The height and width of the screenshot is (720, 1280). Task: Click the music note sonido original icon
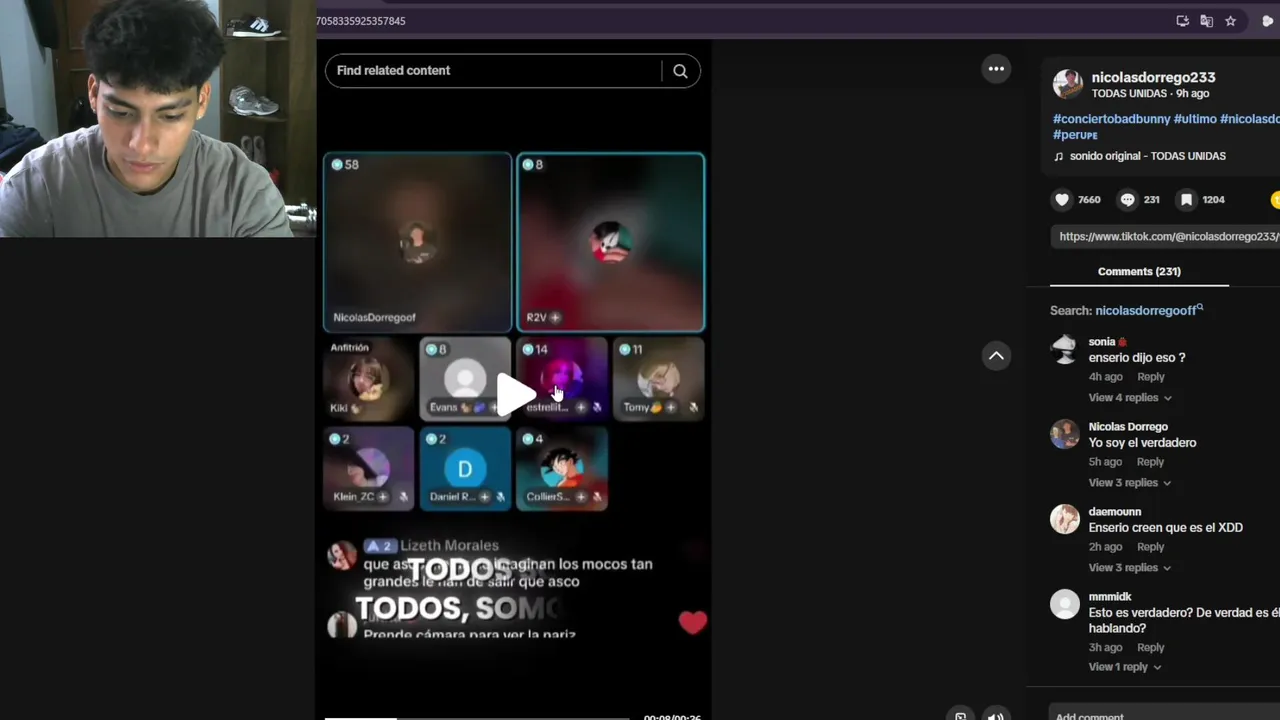click(x=1059, y=157)
